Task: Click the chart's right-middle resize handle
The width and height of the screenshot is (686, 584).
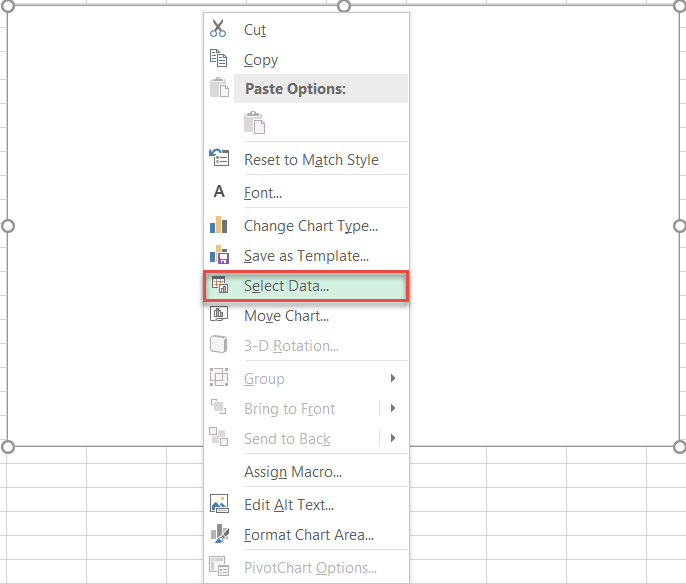Action: (x=679, y=226)
